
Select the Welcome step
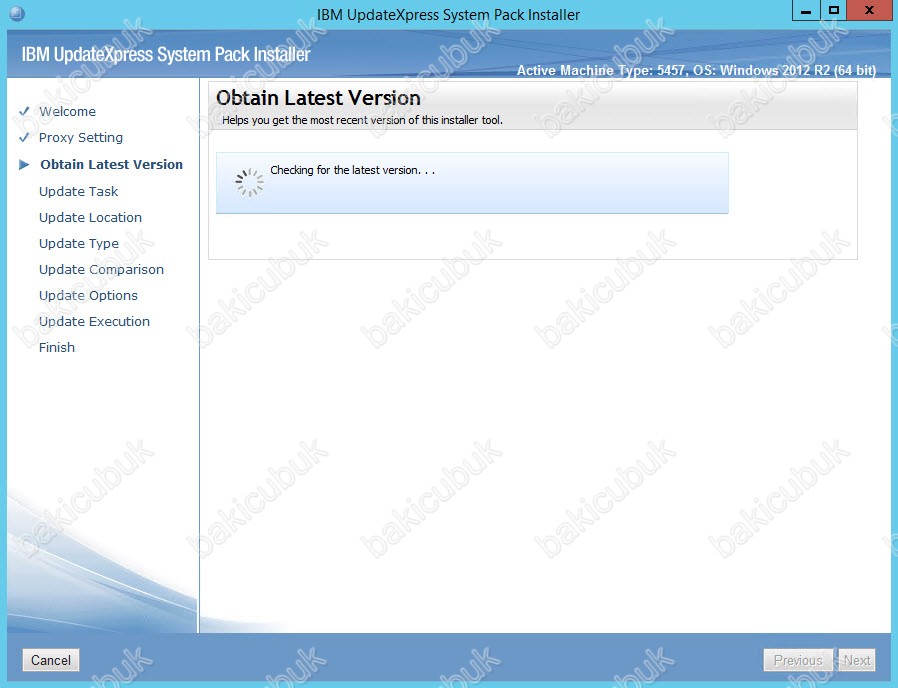(68, 111)
